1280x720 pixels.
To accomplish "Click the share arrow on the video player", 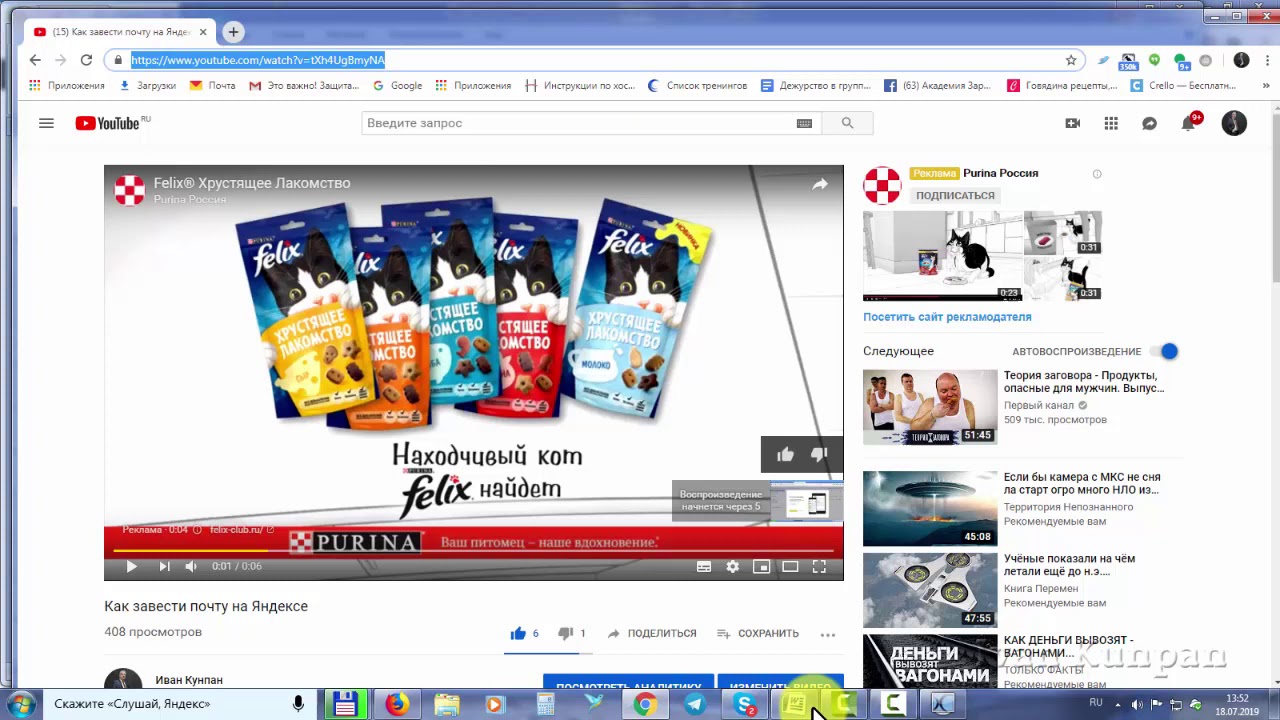I will pos(820,184).
